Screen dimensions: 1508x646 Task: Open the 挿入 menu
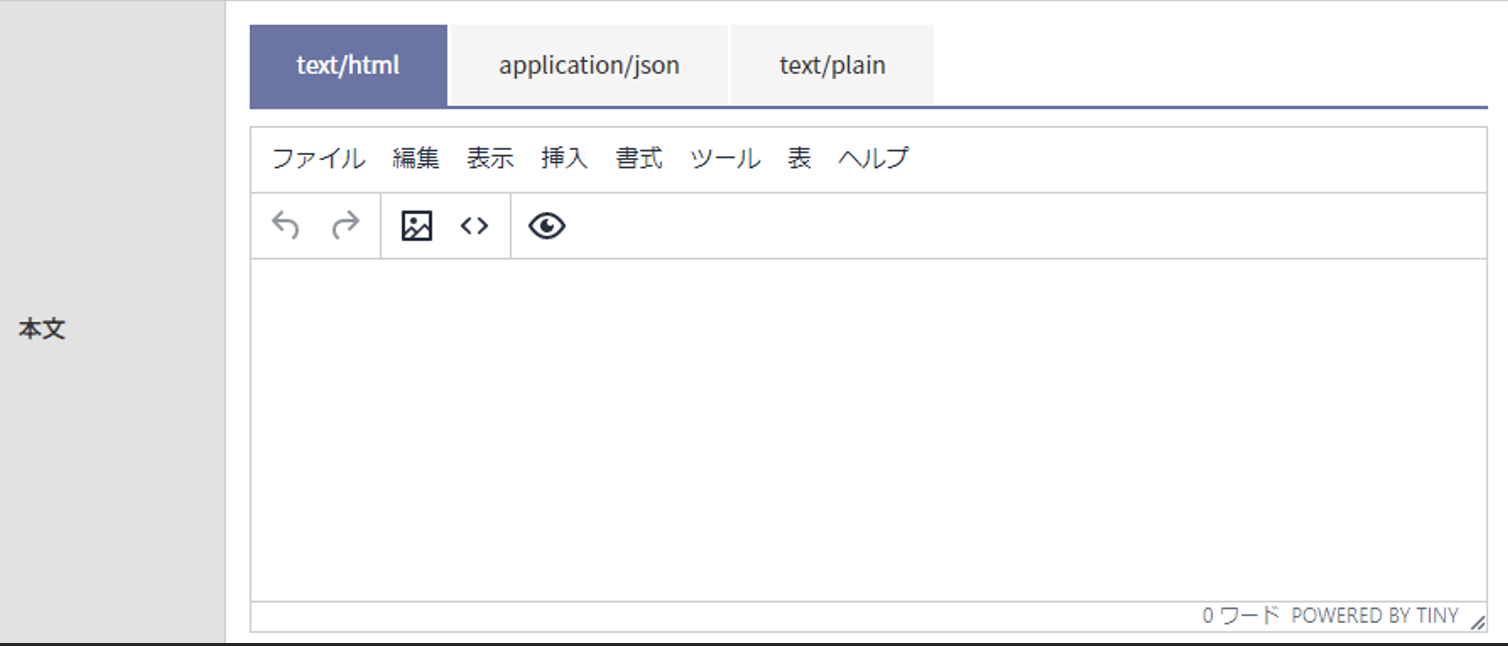point(565,158)
